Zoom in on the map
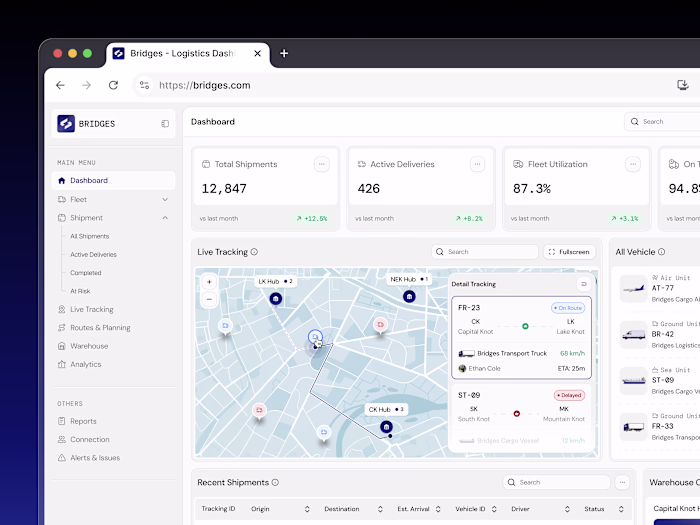 [x=209, y=282]
